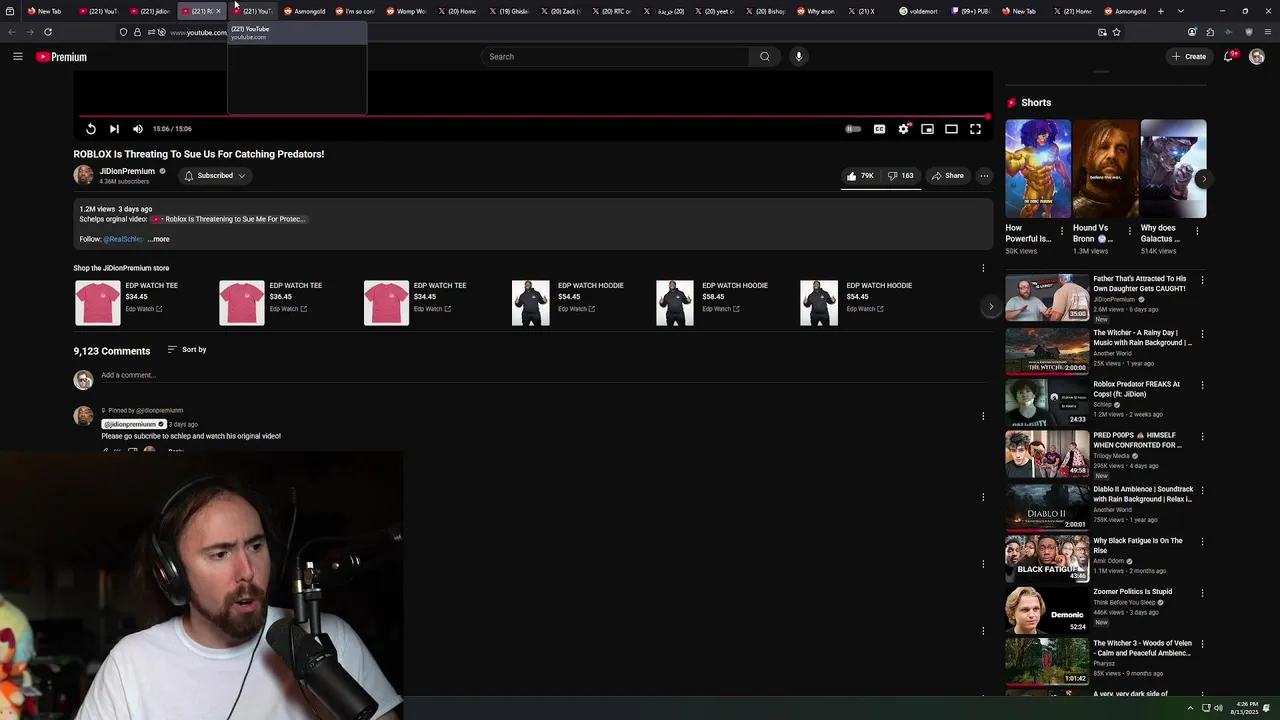The image size is (1280, 720).
Task: Focus the YouTube search field
Action: click(614, 57)
